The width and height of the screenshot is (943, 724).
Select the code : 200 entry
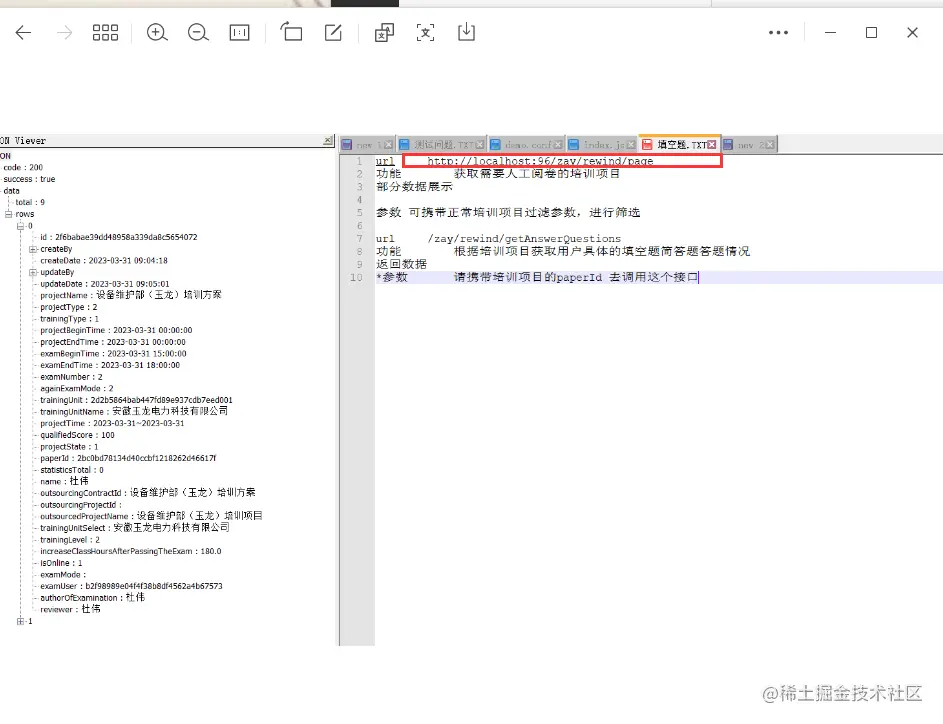click(x=23, y=168)
